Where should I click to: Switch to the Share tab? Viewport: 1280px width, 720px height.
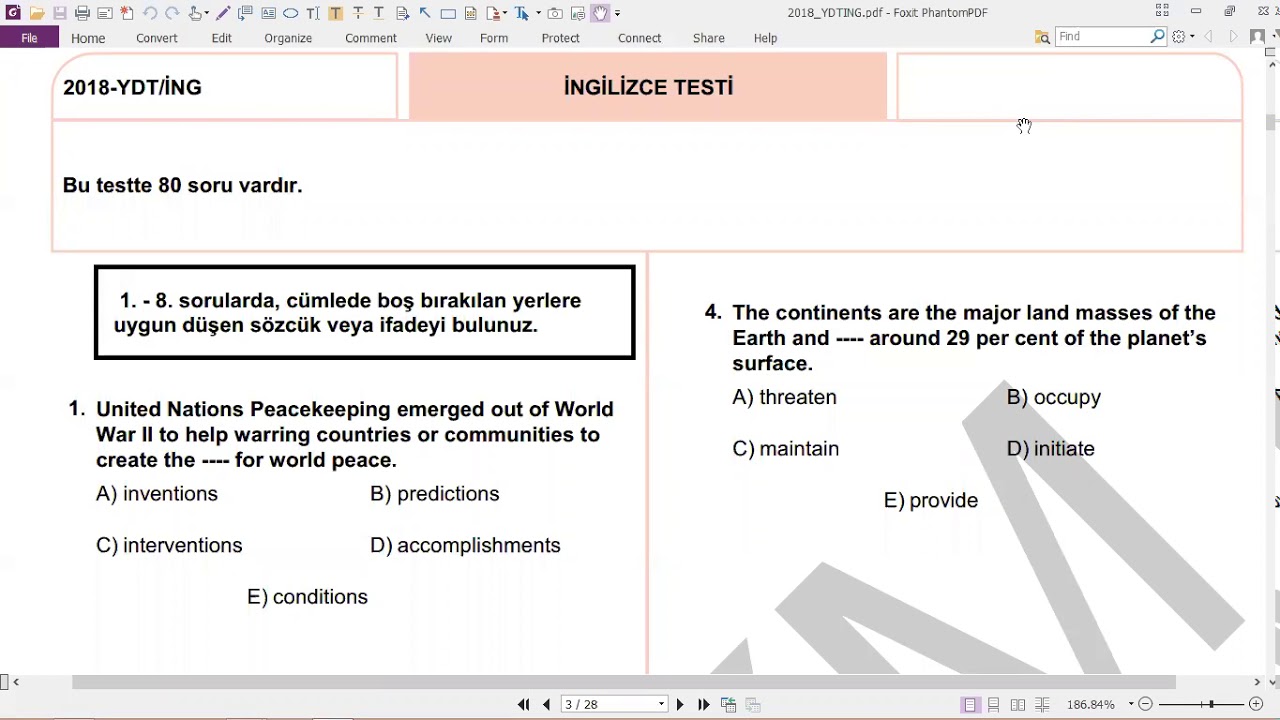point(709,38)
